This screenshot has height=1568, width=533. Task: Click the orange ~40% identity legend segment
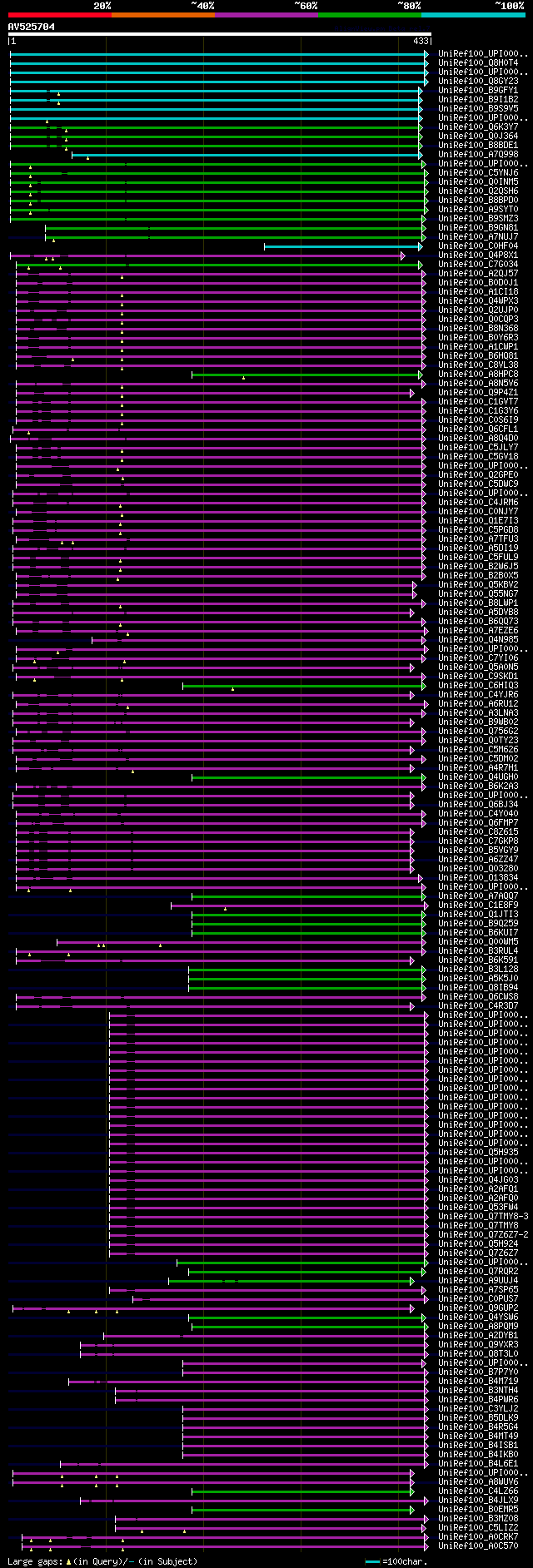click(162, 15)
